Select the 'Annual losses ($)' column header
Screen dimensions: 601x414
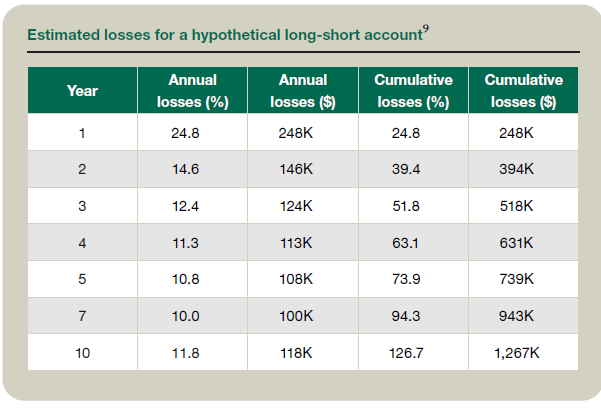click(x=303, y=90)
